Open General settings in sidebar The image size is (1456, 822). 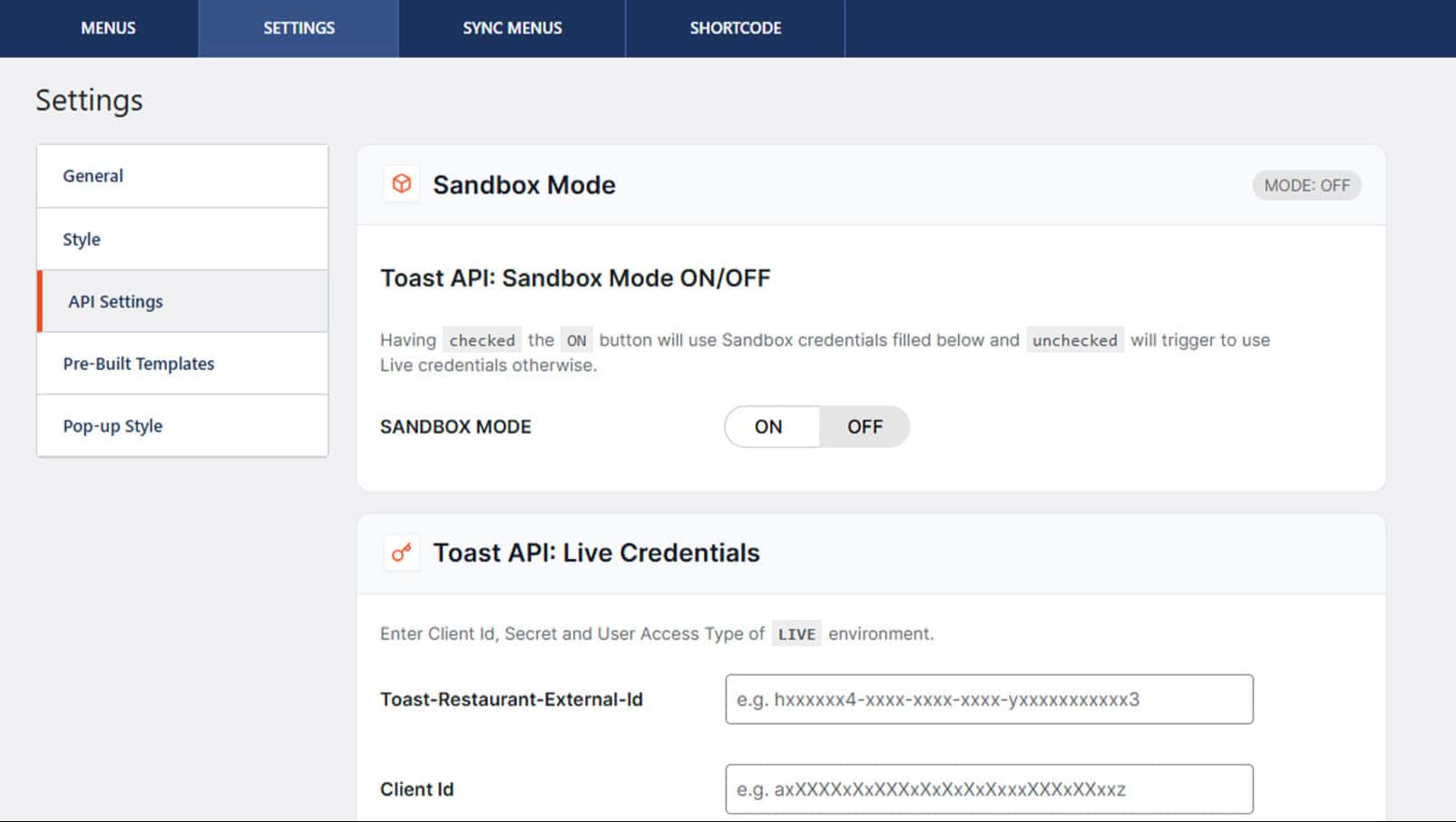[x=182, y=176]
